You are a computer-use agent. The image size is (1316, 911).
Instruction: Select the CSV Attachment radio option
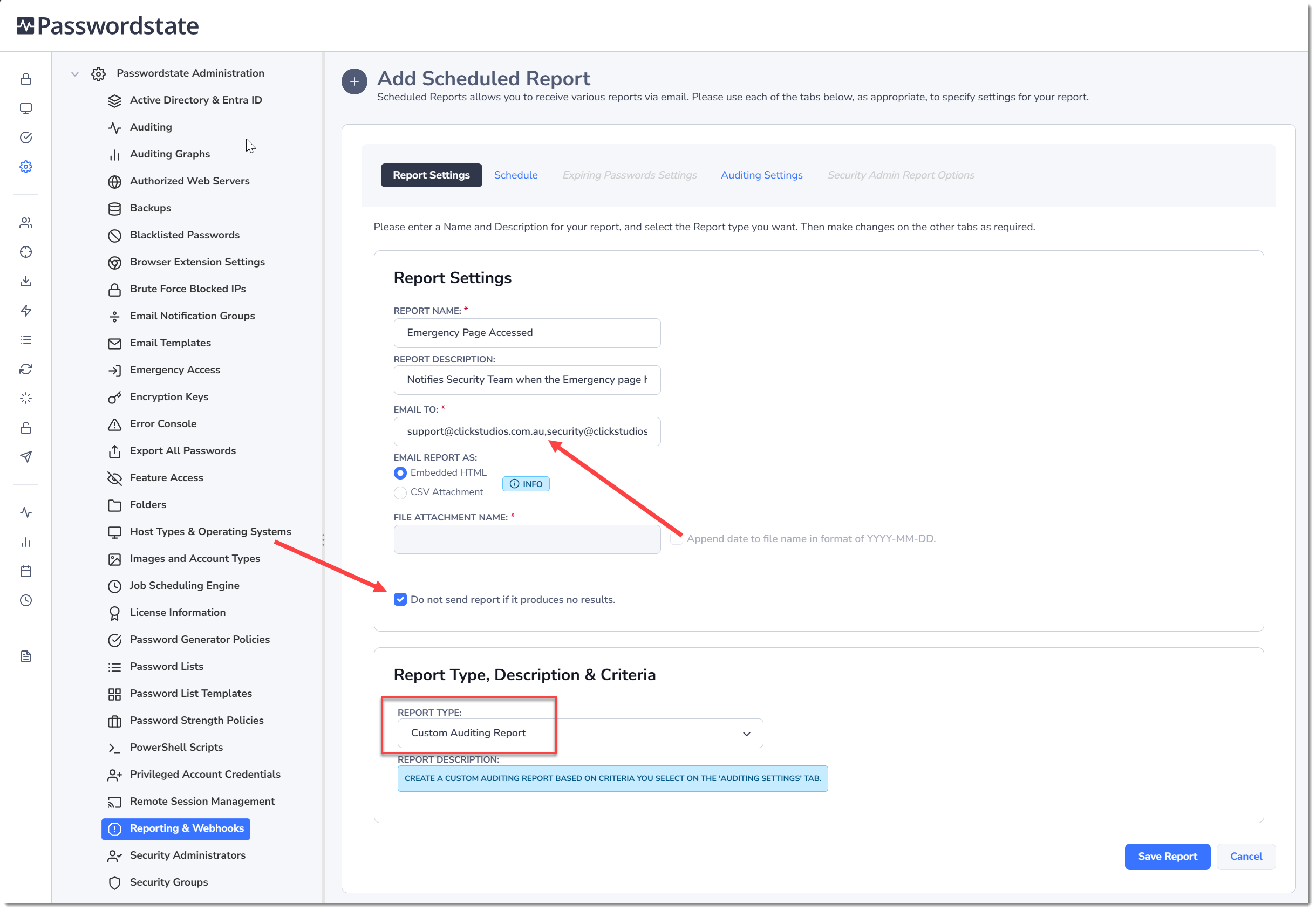point(400,492)
